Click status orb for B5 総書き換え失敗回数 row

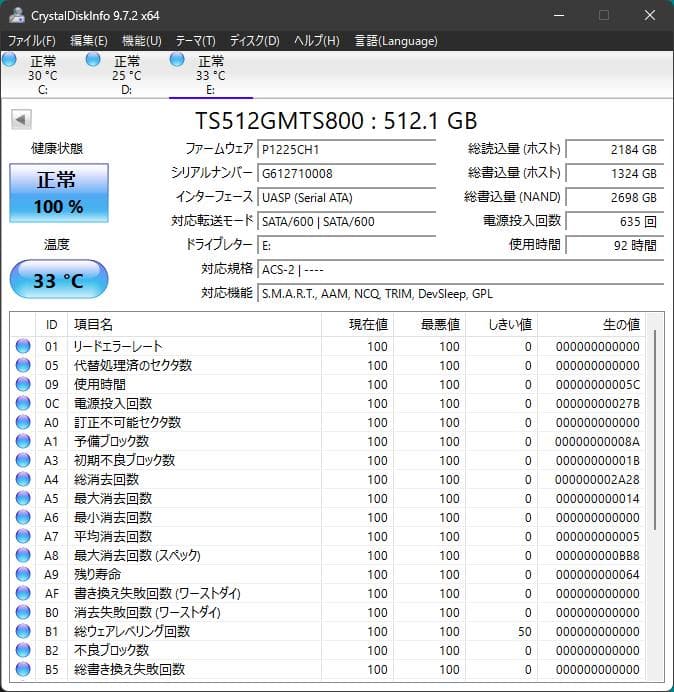pos(23,669)
